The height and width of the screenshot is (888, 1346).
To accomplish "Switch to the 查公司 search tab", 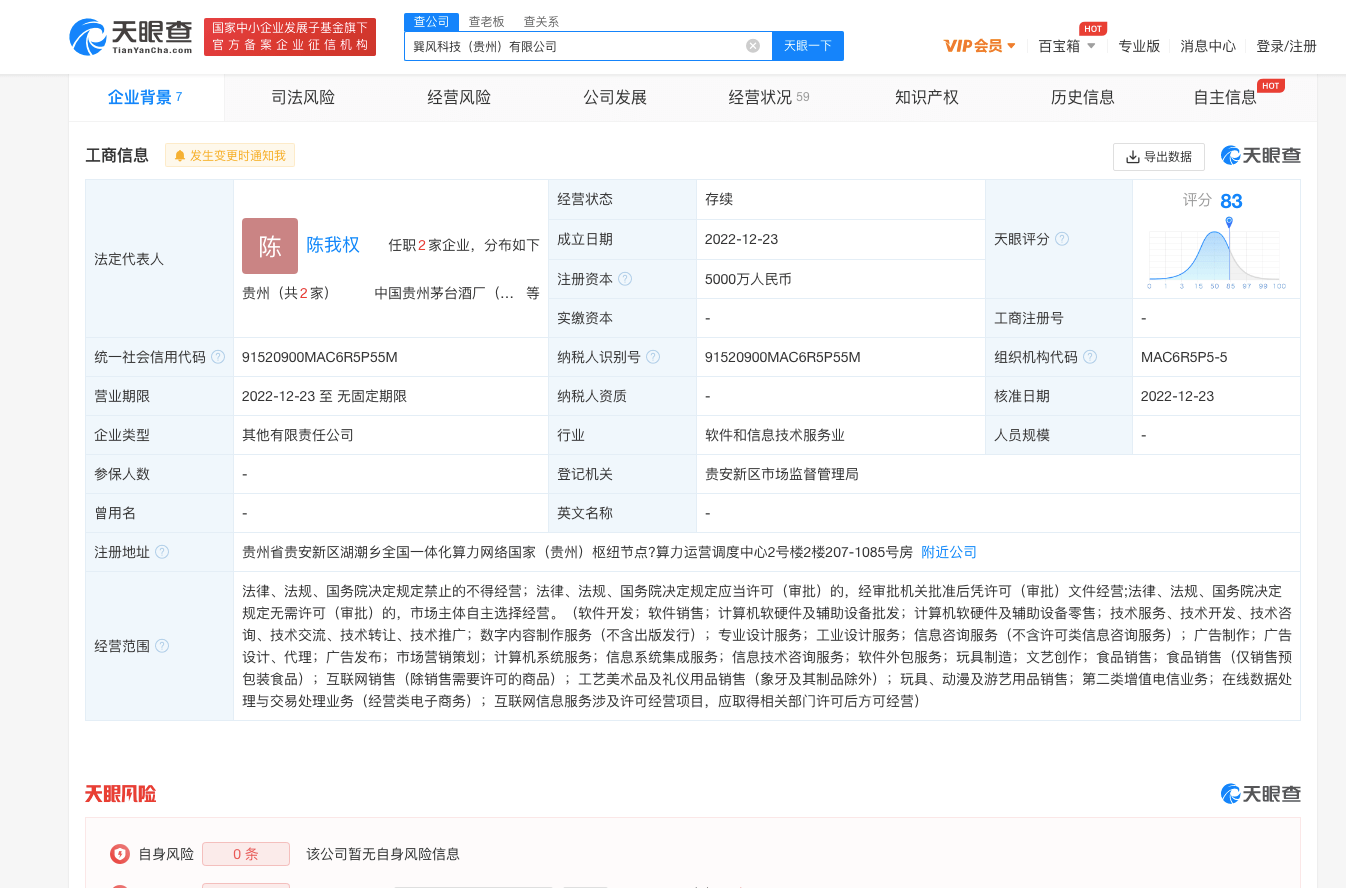I will 432,22.
